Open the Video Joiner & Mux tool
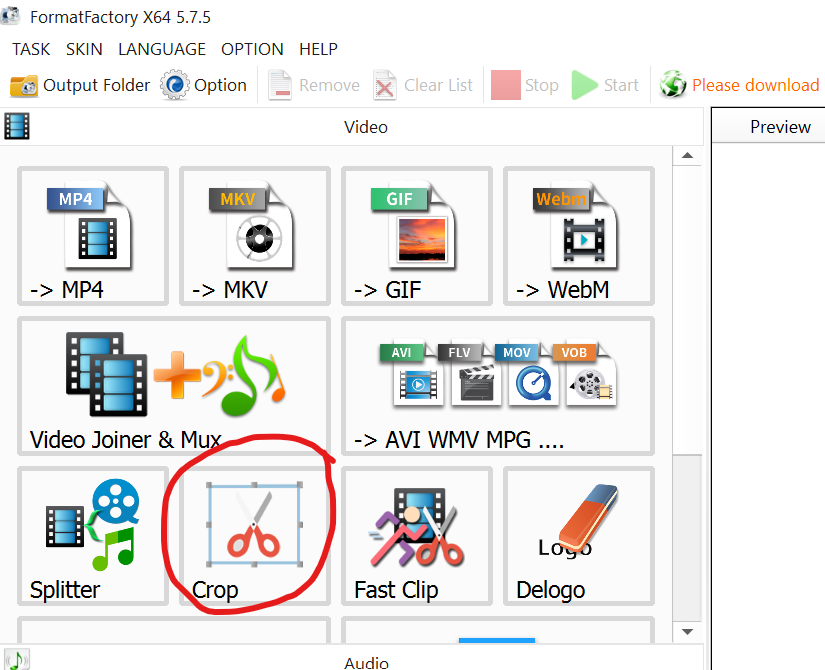The height and width of the screenshot is (670, 825). pos(174,386)
